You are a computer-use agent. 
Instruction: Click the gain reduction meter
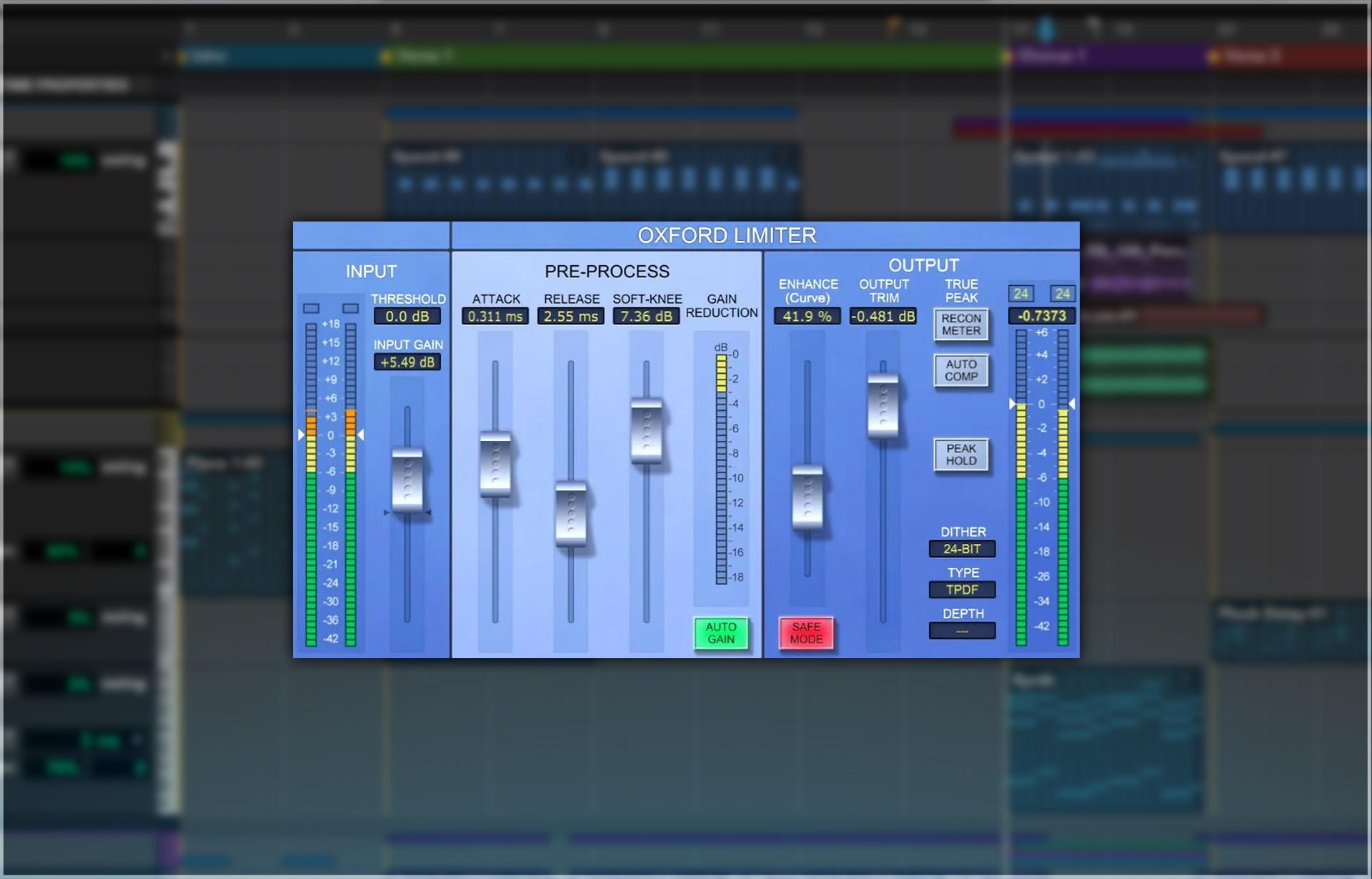[x=721, y=469]
